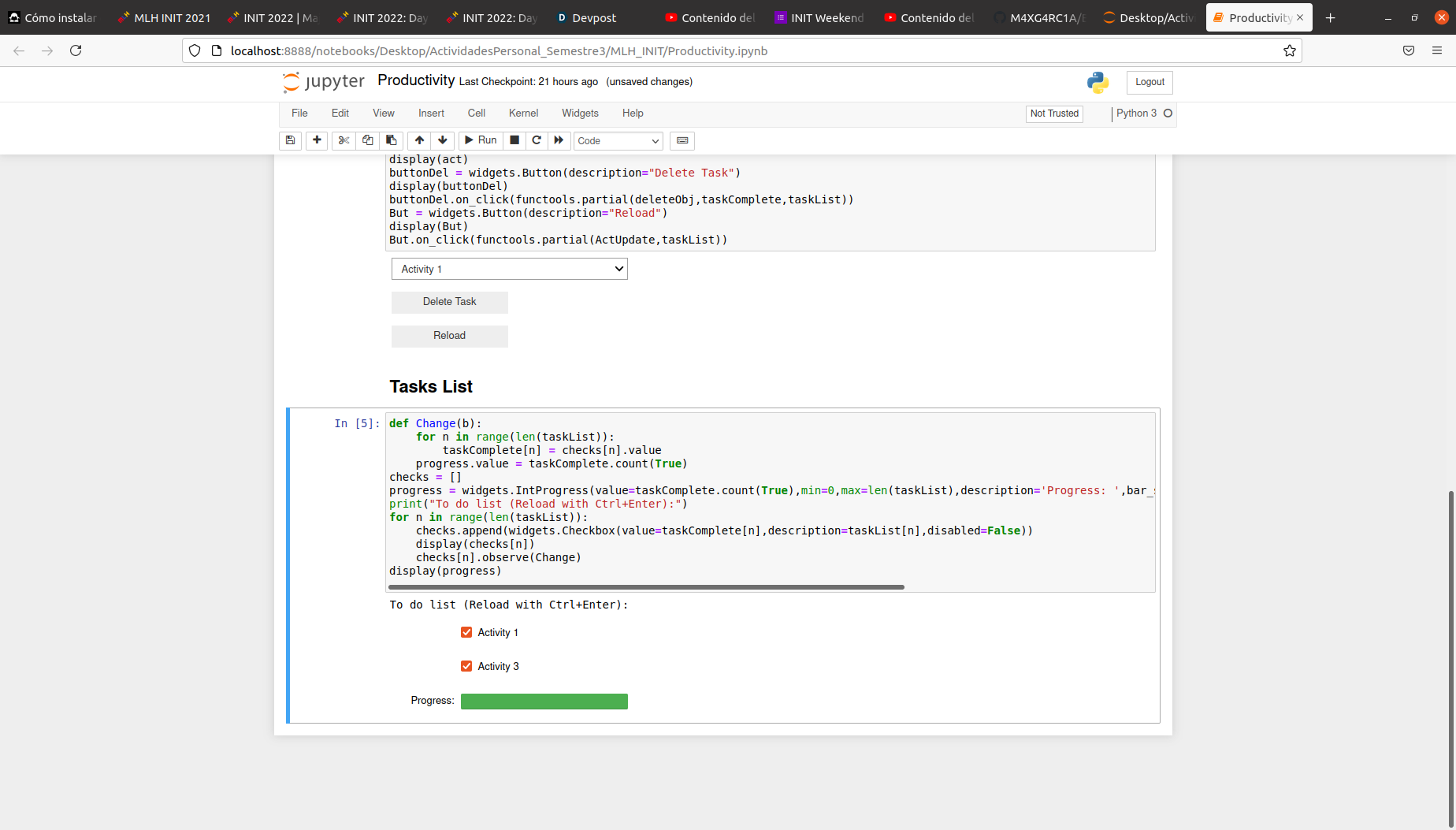Run the selected cell
Screen dimensions: 1456x830
[481, 140]
